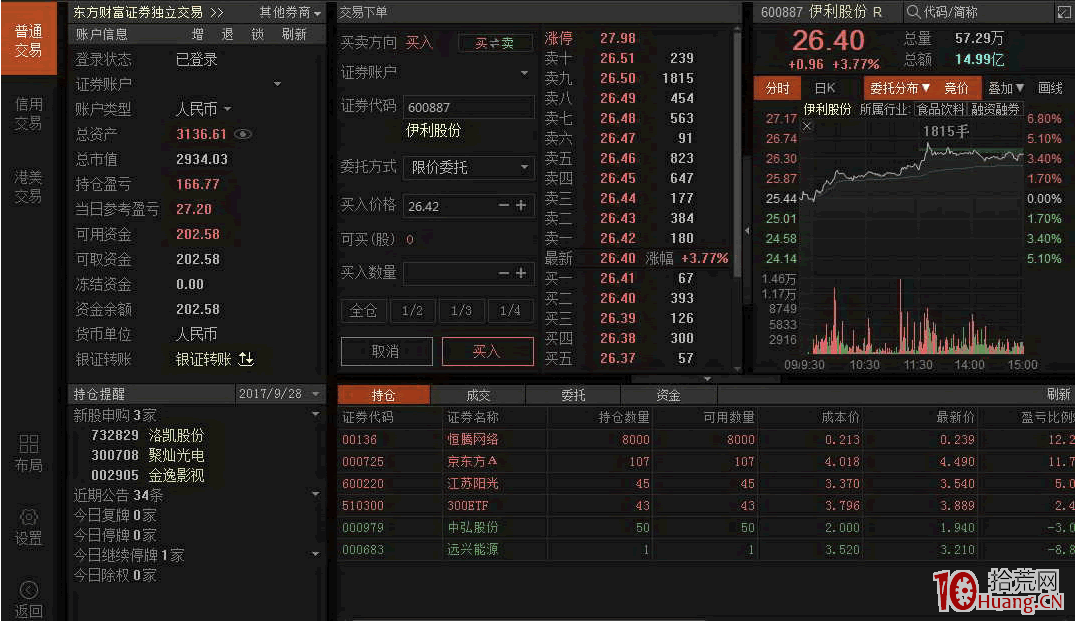Click the down arrow below the order book

tap(707, 379)
